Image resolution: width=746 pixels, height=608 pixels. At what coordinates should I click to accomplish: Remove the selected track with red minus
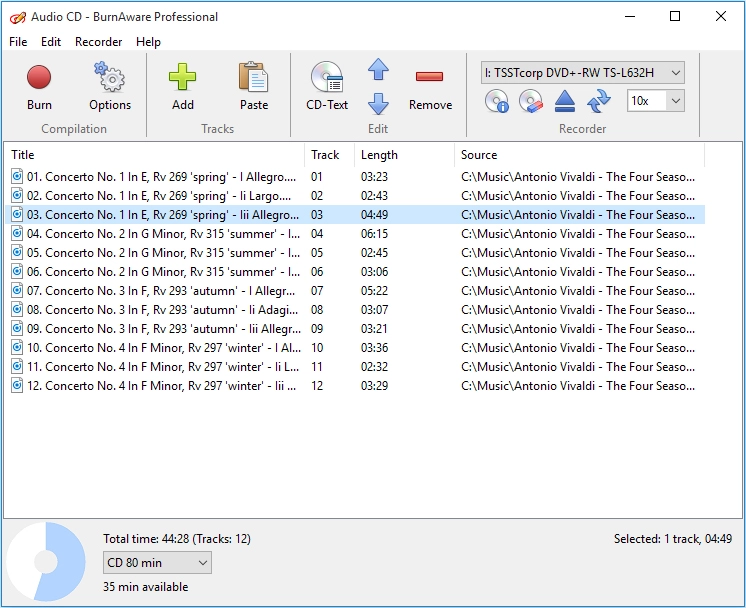[429, 77]
